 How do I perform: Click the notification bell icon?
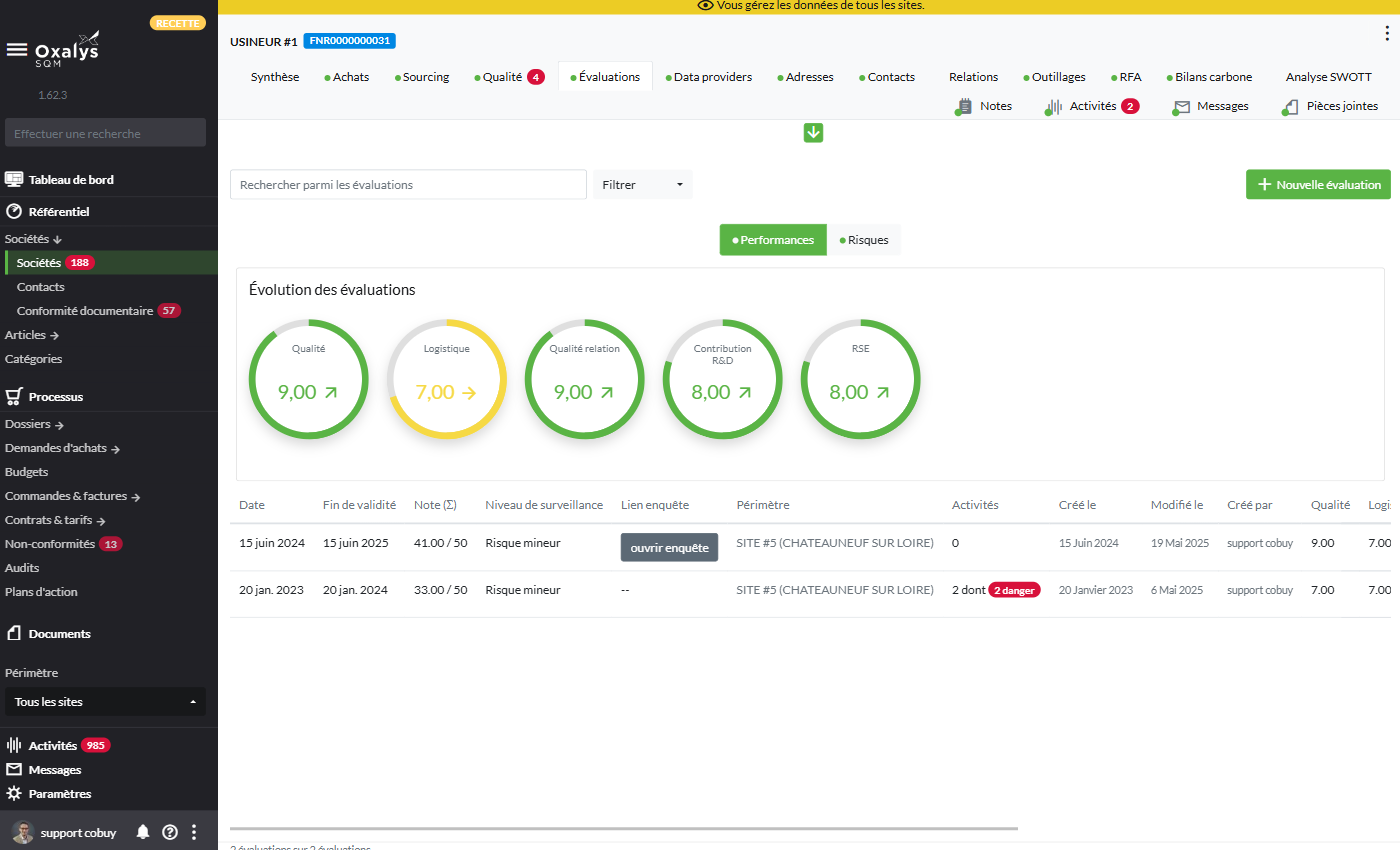[x=143, y=832]
